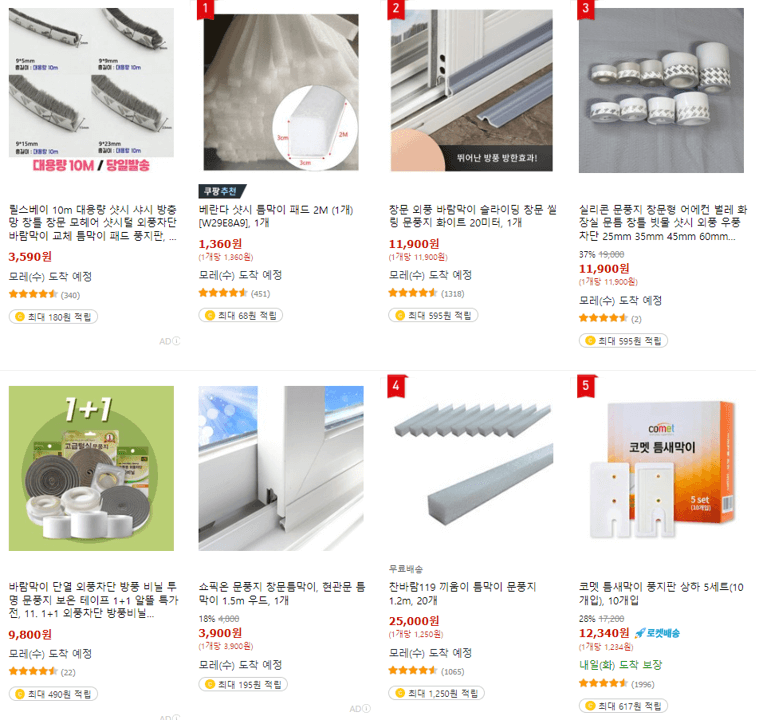
Task: Click coin icon in 최대 1,250원 적립 badge
Action: click(400, 693)
